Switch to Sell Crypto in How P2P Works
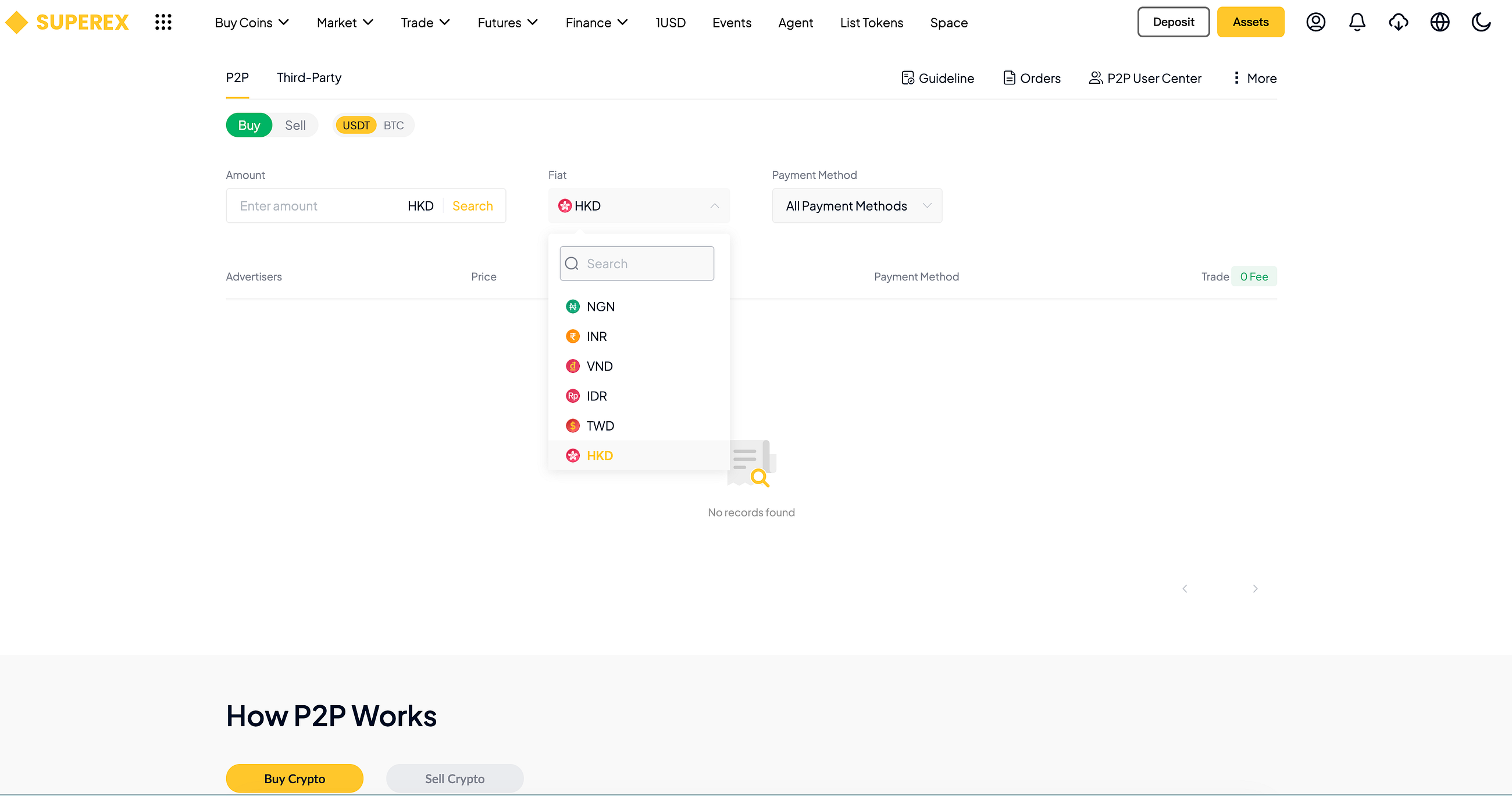 (455, 779)
